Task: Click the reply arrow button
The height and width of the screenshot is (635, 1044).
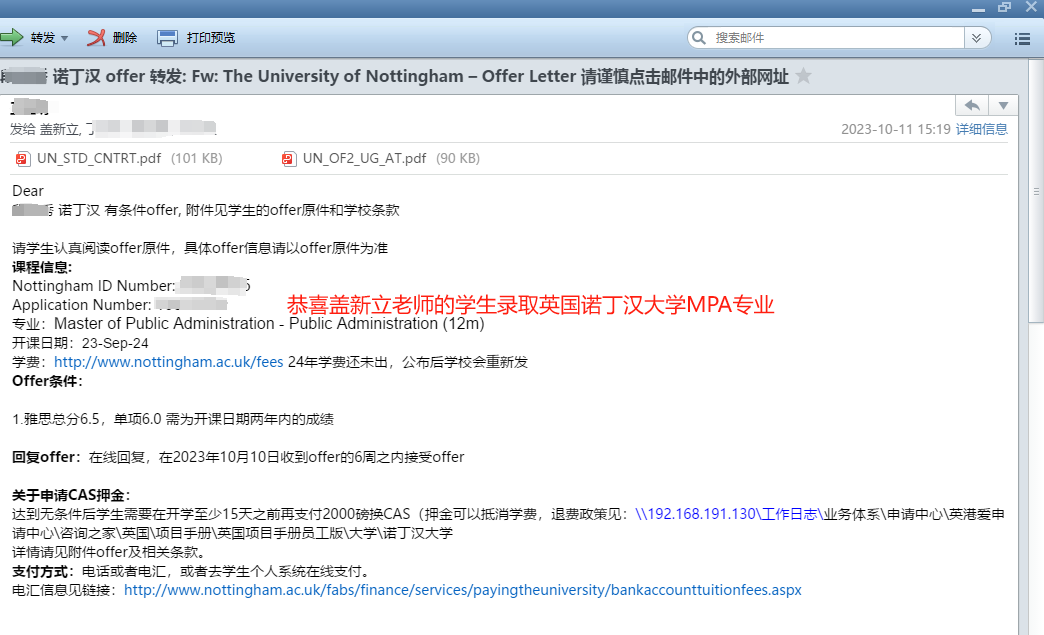Action: [x=972, y=106]
